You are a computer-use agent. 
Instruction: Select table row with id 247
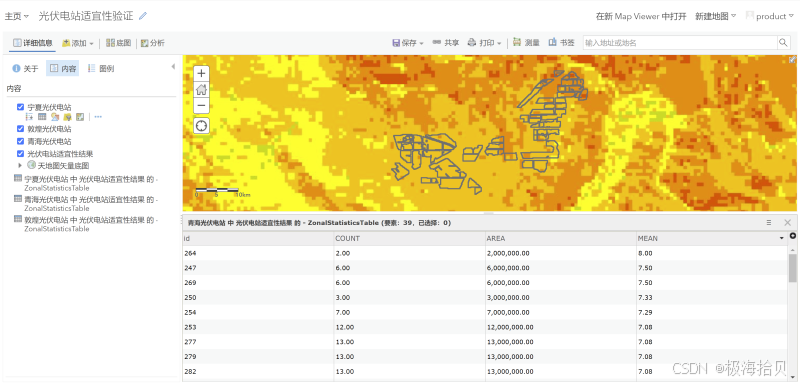point(485,268)
